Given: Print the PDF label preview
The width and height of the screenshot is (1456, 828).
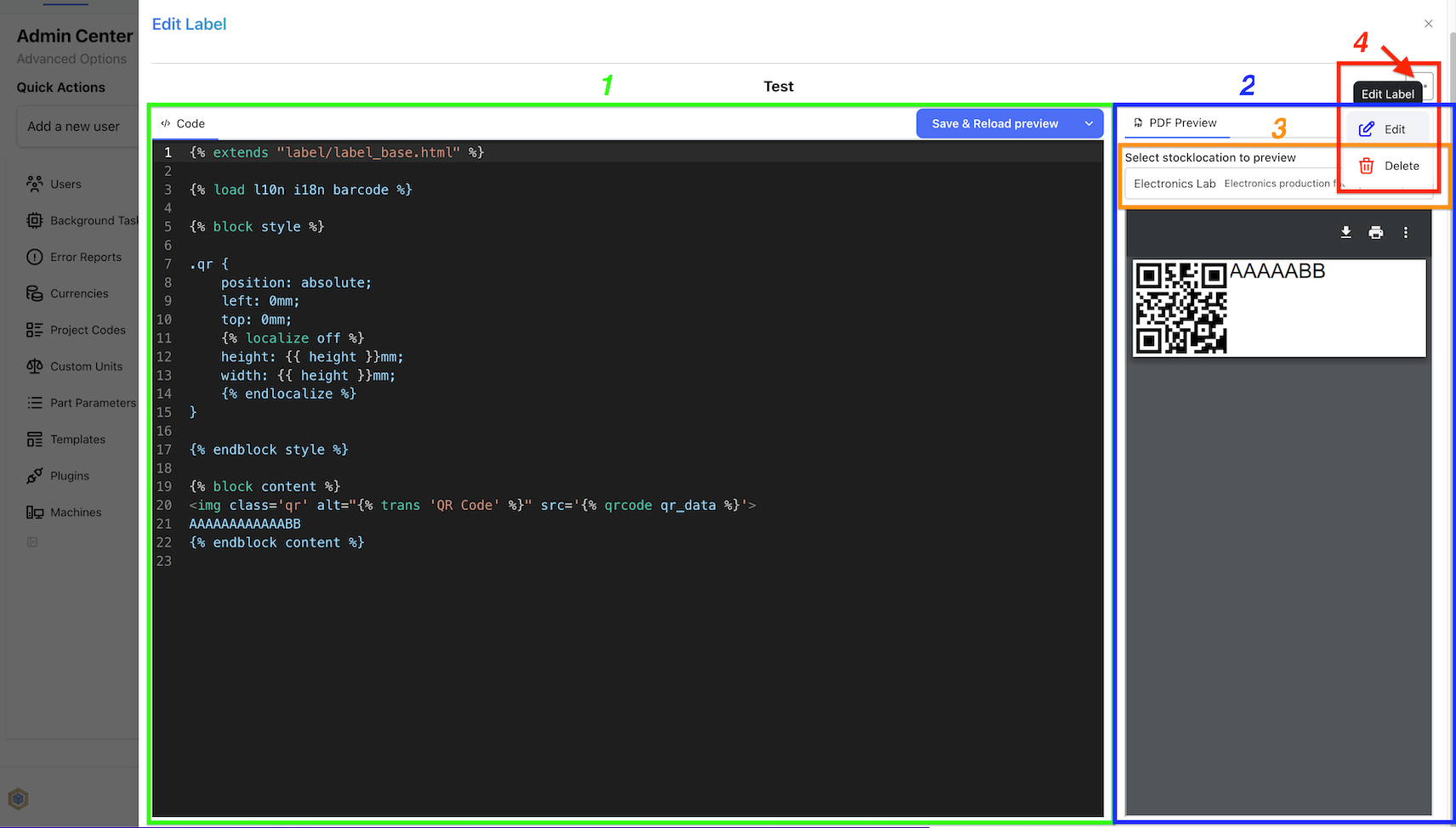Looking at the screenshot, I should coord(1375,232).
